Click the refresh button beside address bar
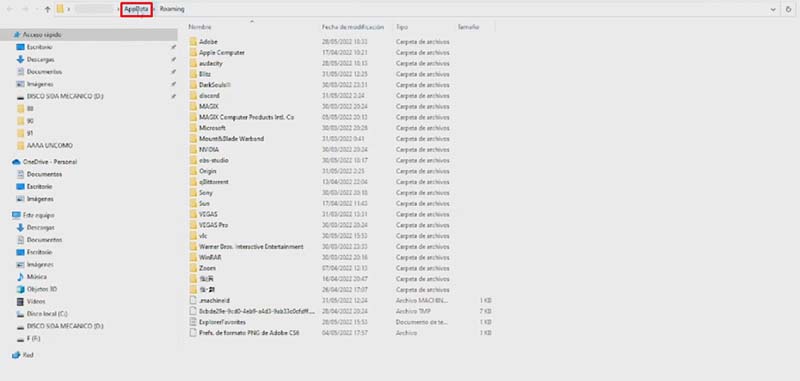Screen dimensions: 800x381 point(789,9)
